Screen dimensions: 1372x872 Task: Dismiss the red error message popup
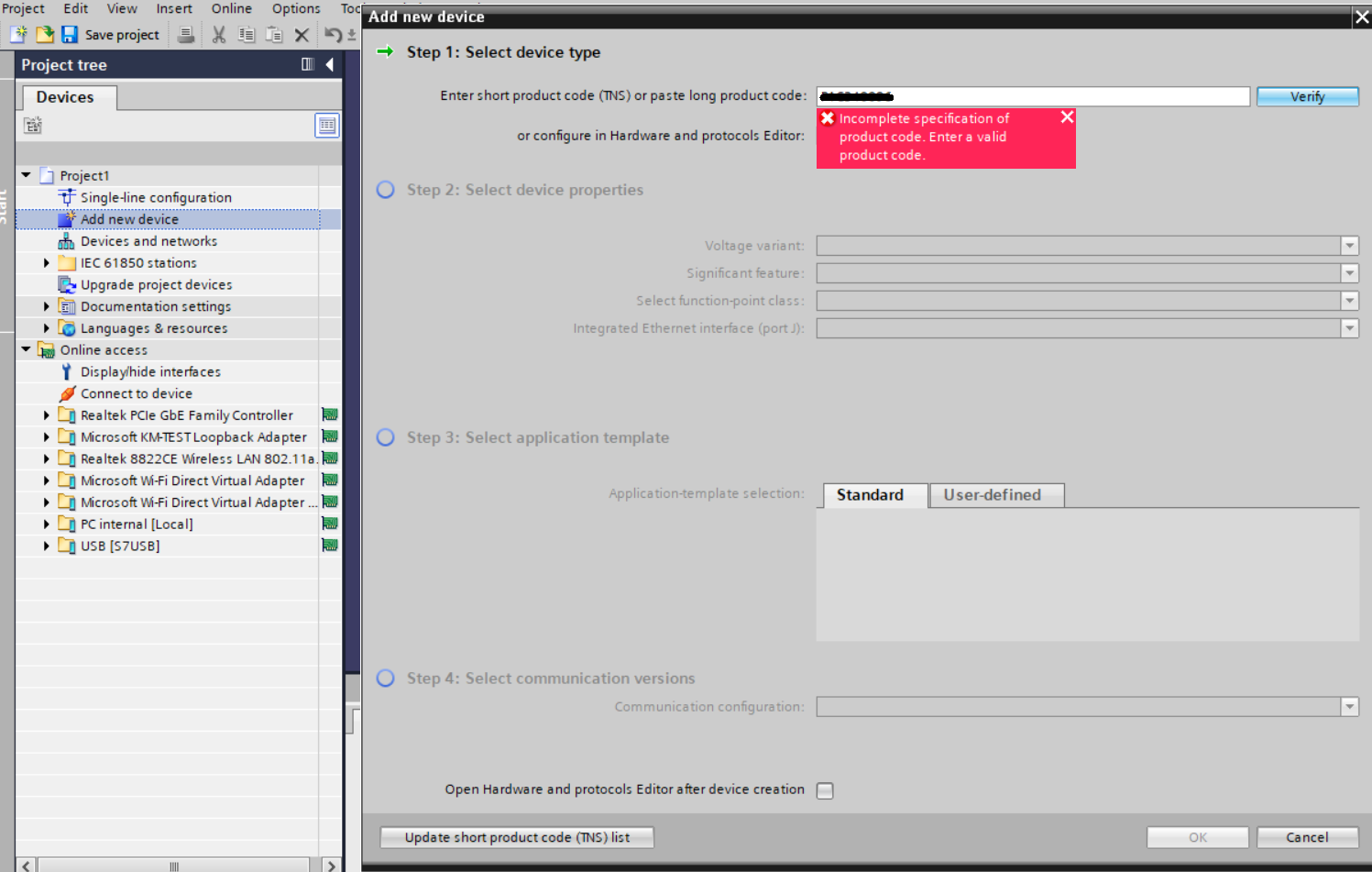click(1067, 117)
